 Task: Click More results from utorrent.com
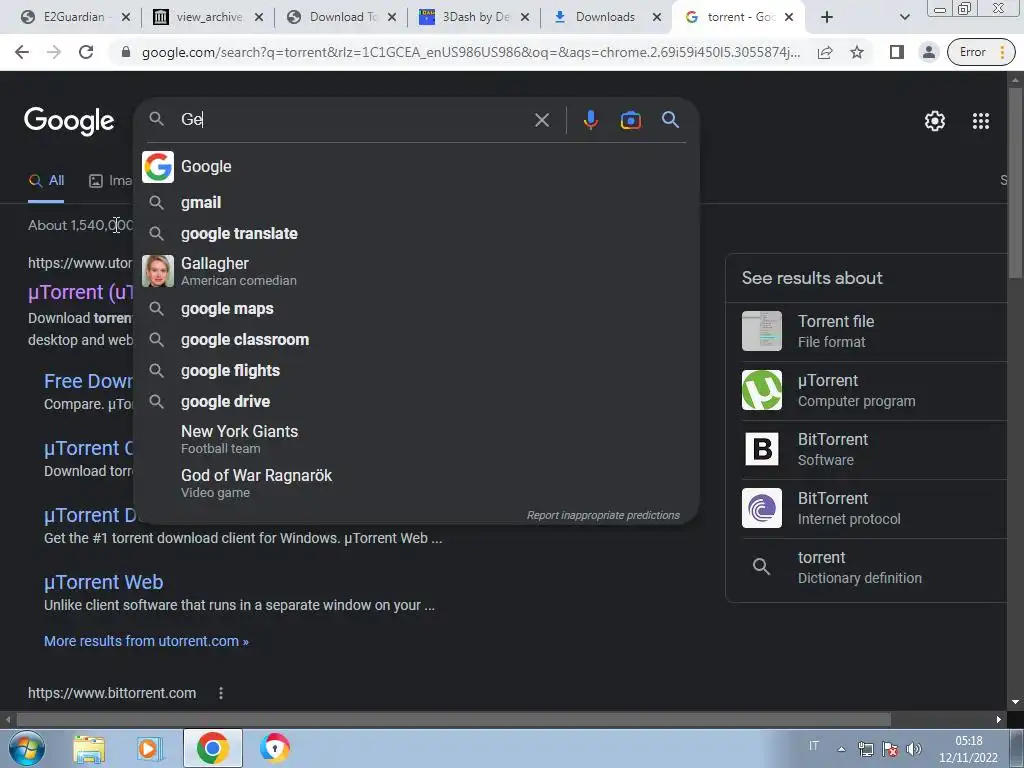[x=146, y=641]
